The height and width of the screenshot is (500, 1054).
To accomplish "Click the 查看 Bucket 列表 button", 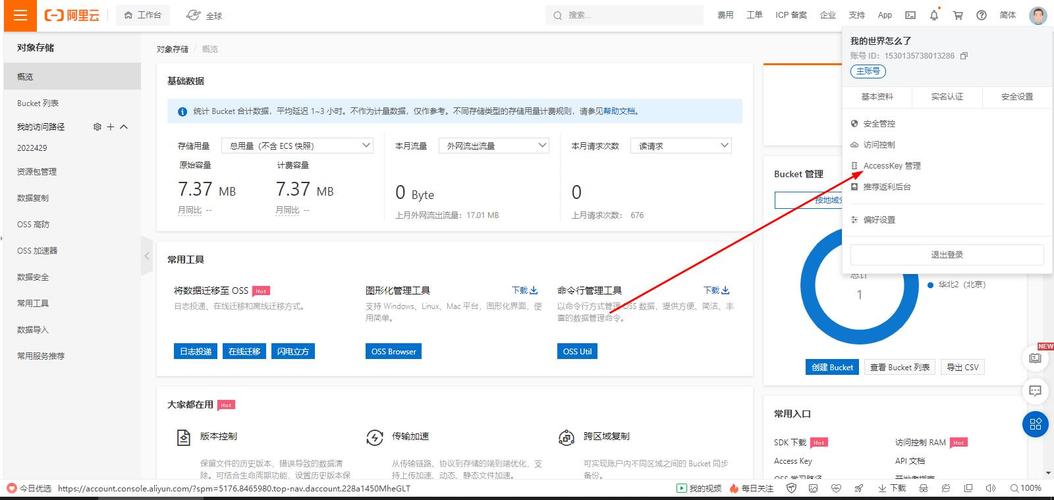I will pyautogui.click(x=900, y=367).
